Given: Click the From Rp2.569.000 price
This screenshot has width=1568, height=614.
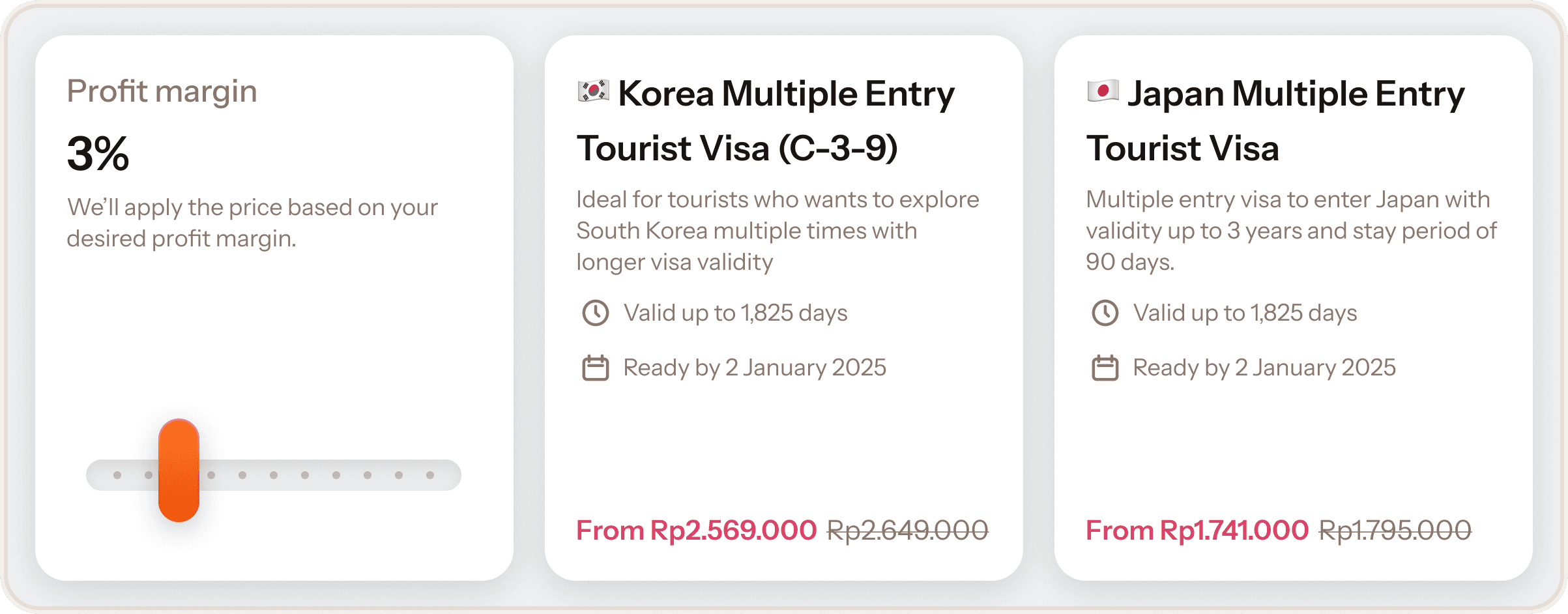Looking at the screenshot, I should click(x=696, y=531).
